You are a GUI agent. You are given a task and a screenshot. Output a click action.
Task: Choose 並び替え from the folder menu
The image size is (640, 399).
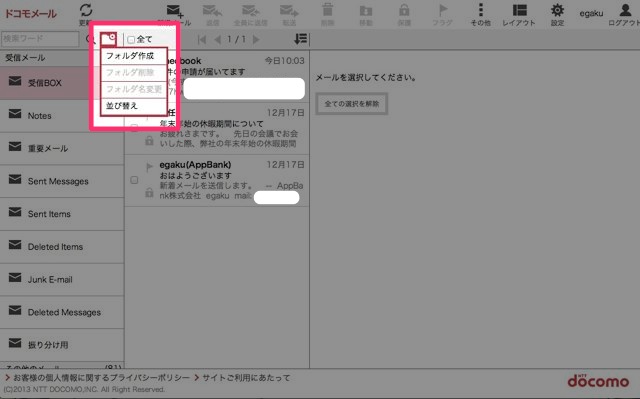click(134, 106)
